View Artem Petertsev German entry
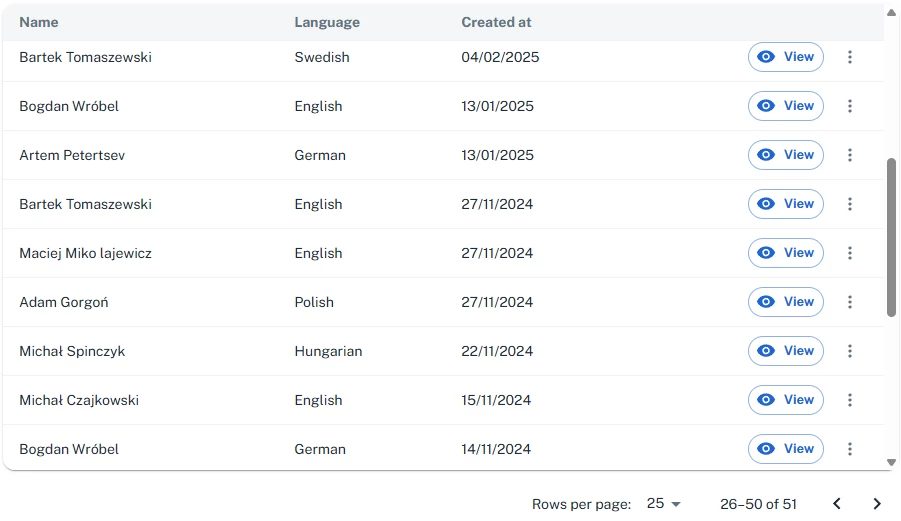This screenshot has width=901, height=521. [x=786, y=155]
